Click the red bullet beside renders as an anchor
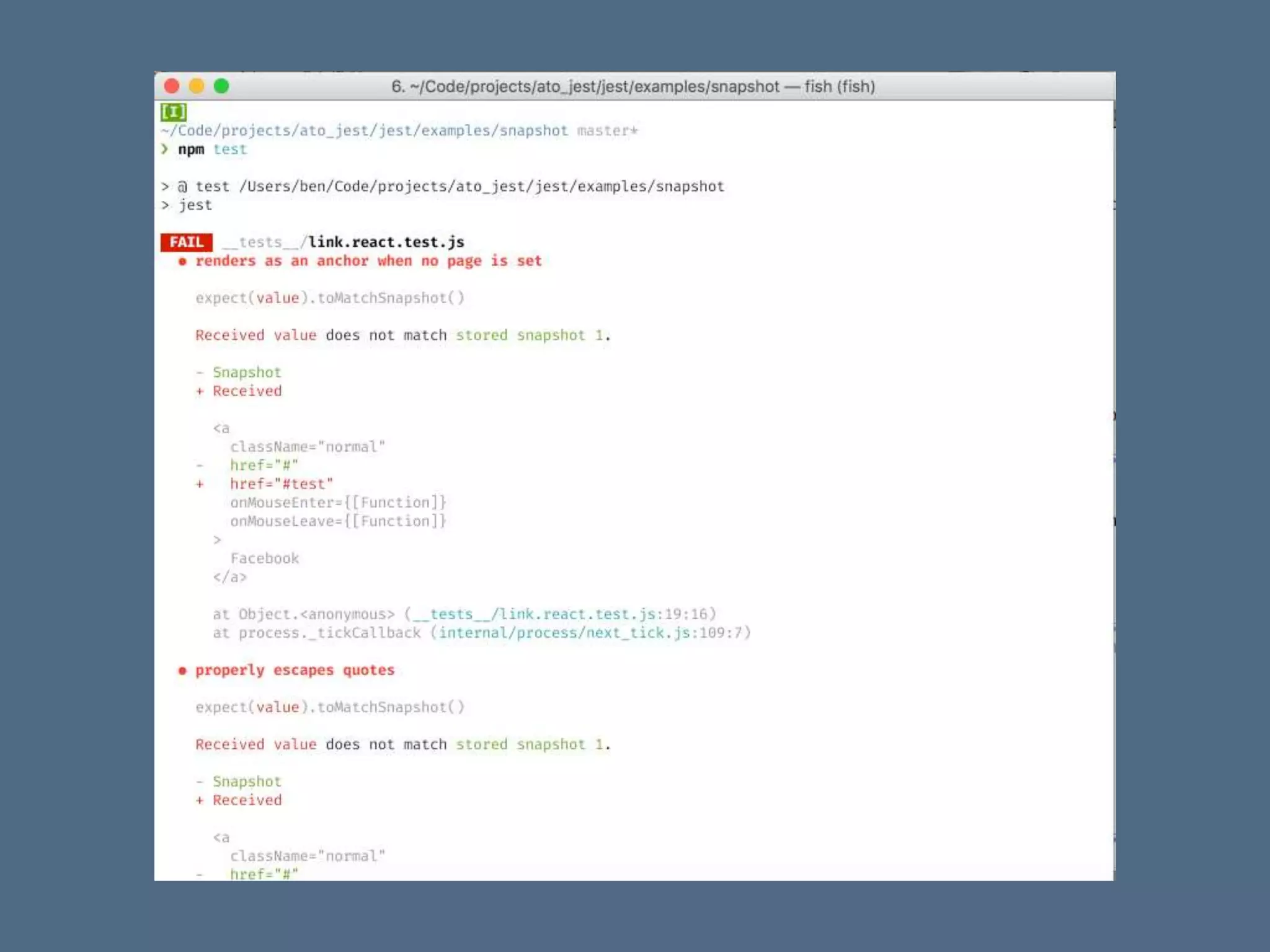This screenshot has height=952, width=1270. click(182, 262)
